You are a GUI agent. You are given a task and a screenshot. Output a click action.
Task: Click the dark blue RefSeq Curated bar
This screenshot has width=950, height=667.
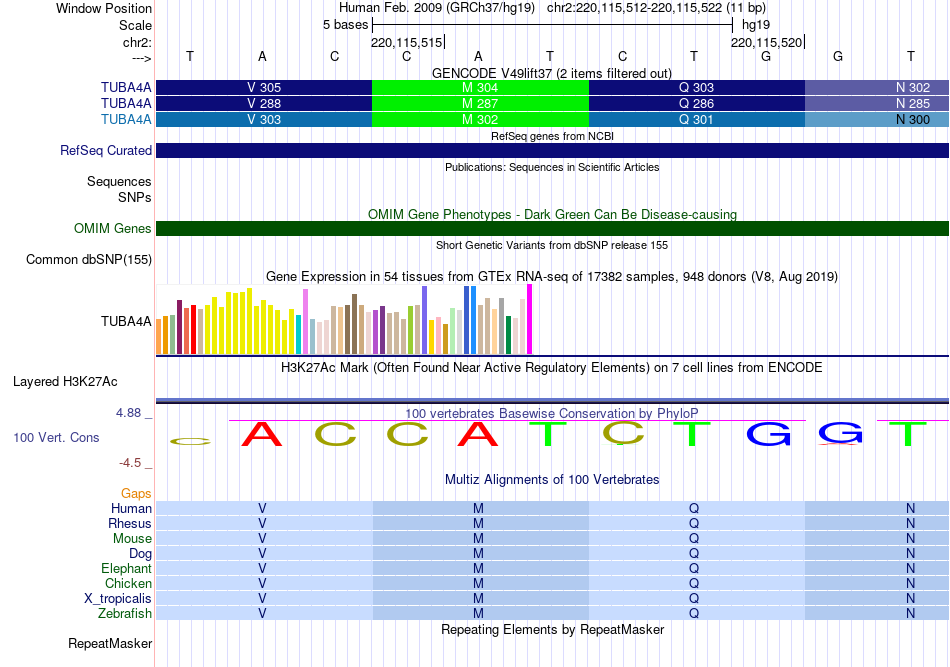[553, 150]
